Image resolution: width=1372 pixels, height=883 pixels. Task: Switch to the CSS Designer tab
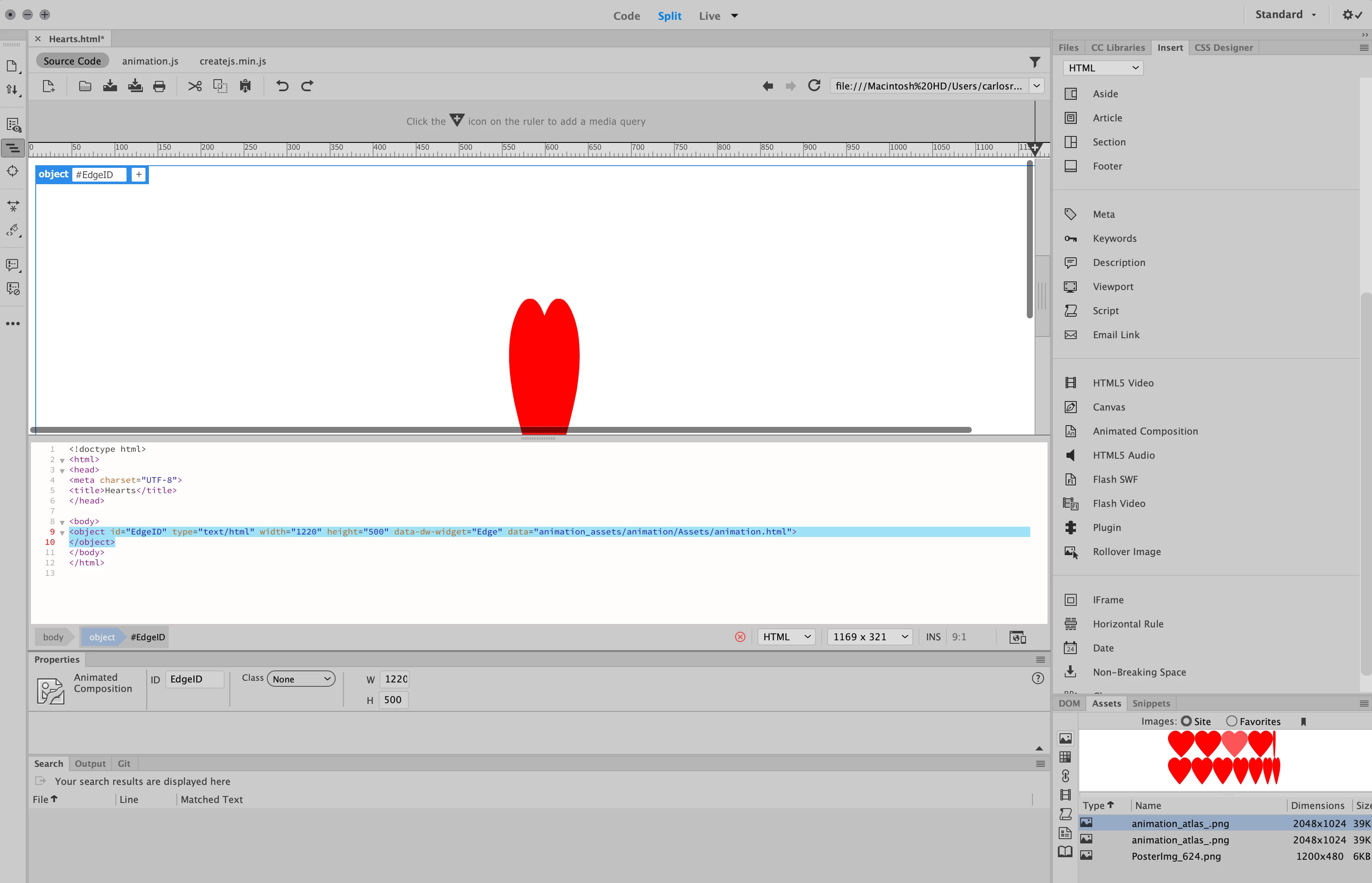[x=1223, y=48]
